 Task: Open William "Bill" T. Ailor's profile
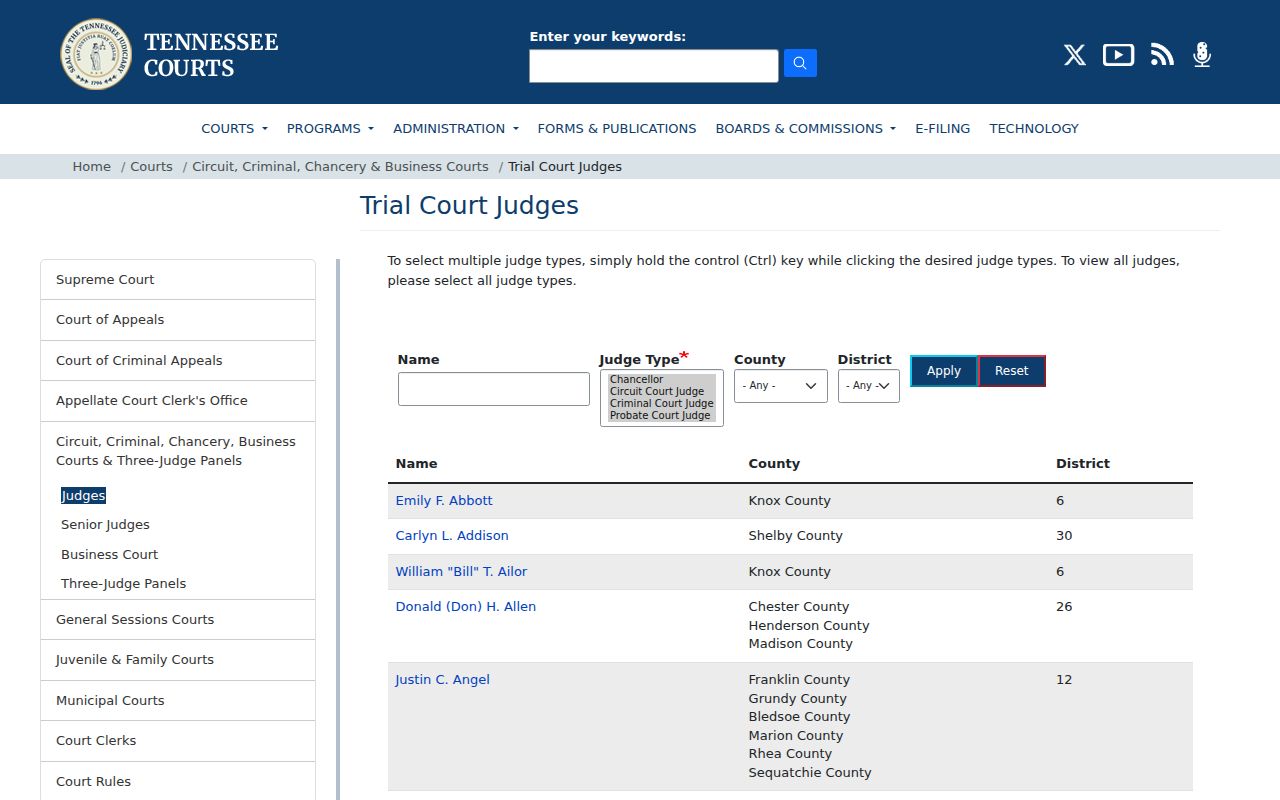(461, 572)
